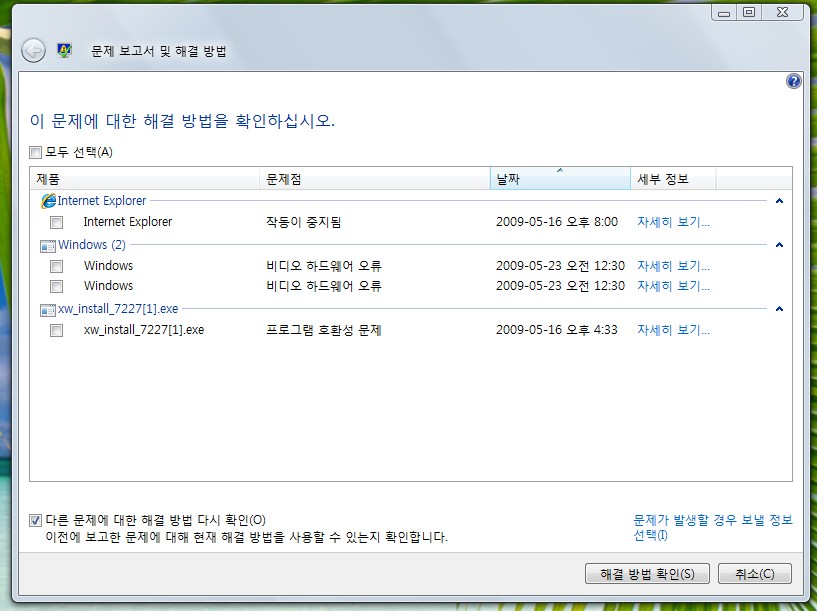
Task: Open 자세히 보기 for second Windows row
Action: coord(673,285)
